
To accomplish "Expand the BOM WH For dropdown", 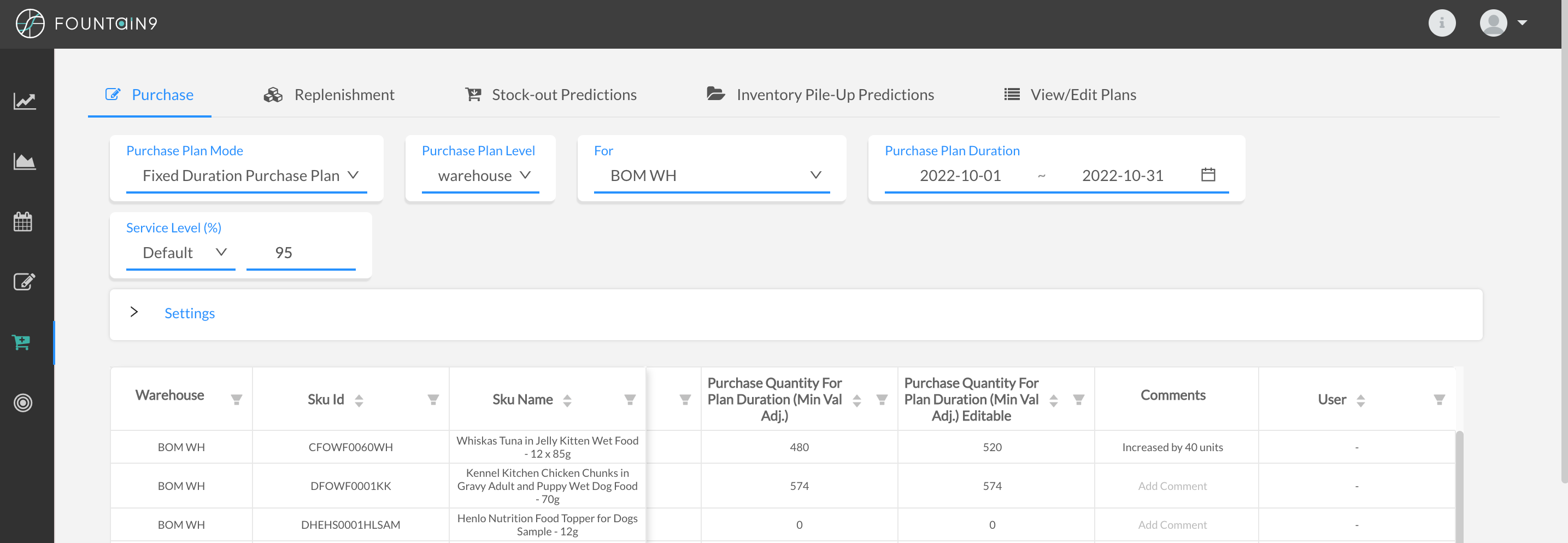I will point(712,176).
